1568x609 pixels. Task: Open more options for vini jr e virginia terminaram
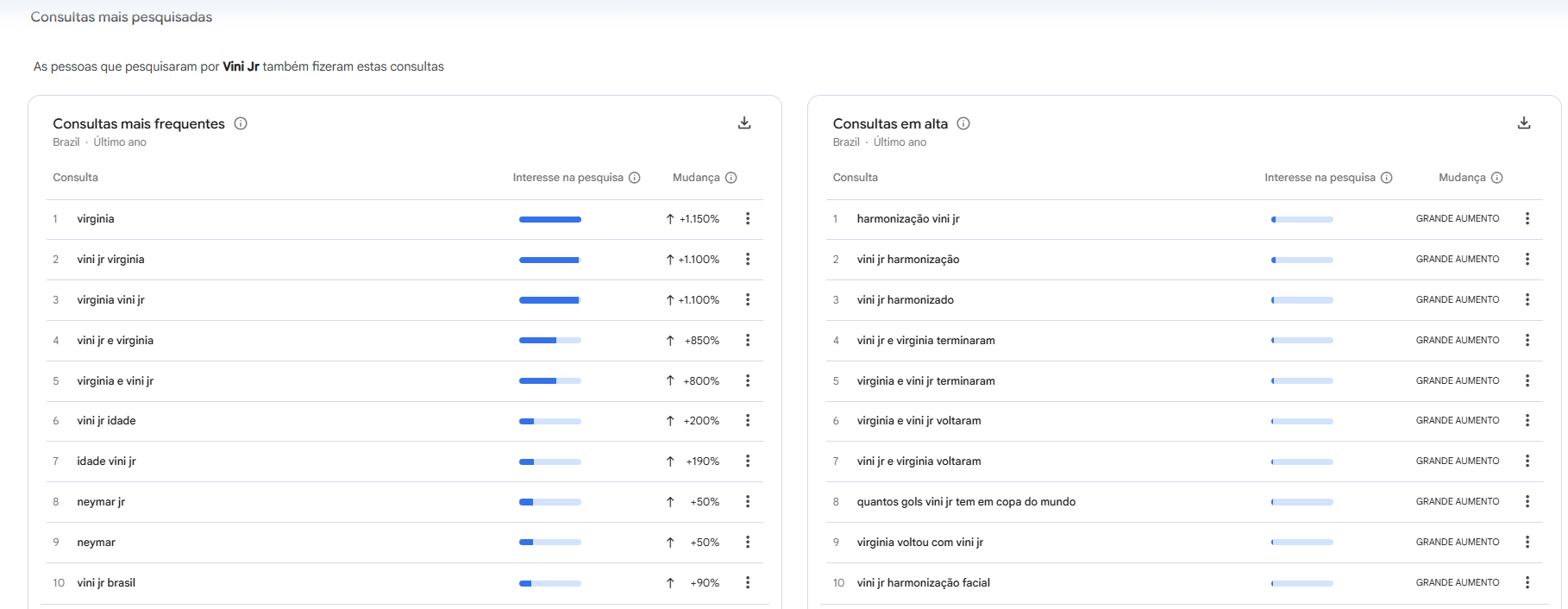pyautogui.click(x=1527, y=340)
